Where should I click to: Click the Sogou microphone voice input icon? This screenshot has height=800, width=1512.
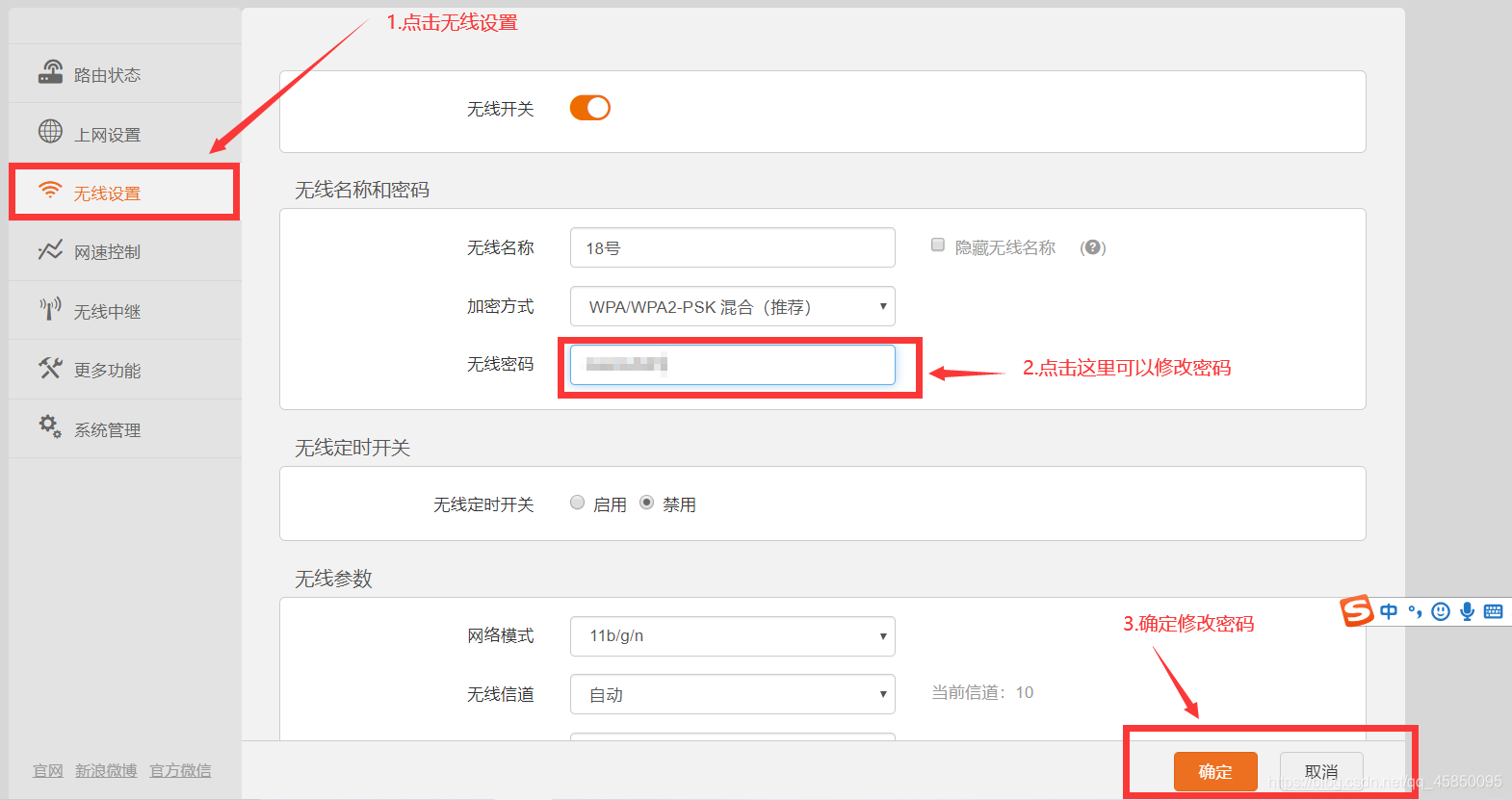[1467, 611]
